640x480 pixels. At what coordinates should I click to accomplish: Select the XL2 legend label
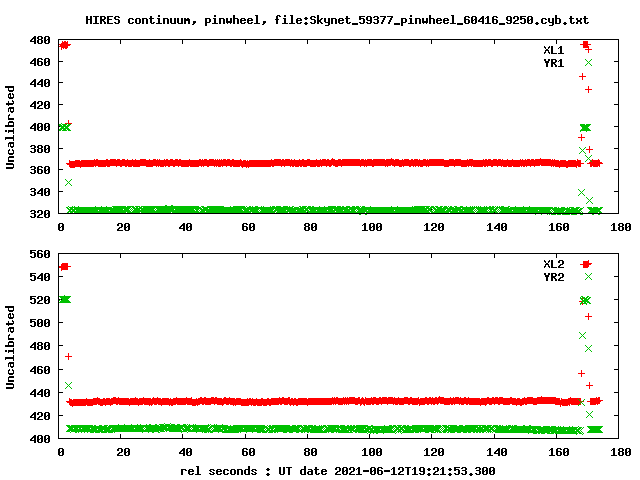(x=553, y=264)
